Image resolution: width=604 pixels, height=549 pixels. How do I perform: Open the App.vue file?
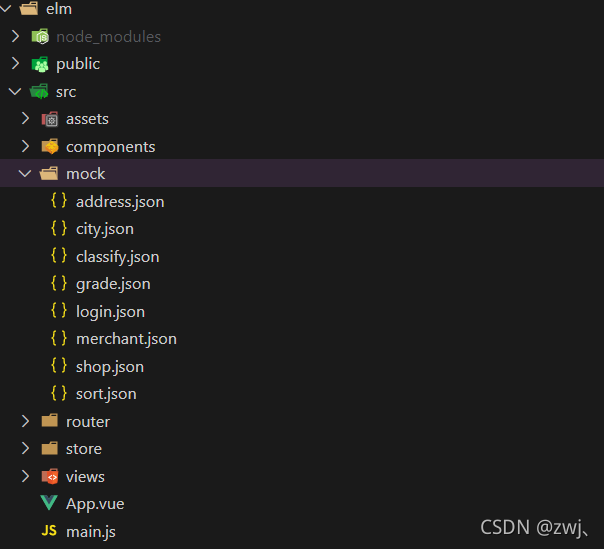(95, 504)
